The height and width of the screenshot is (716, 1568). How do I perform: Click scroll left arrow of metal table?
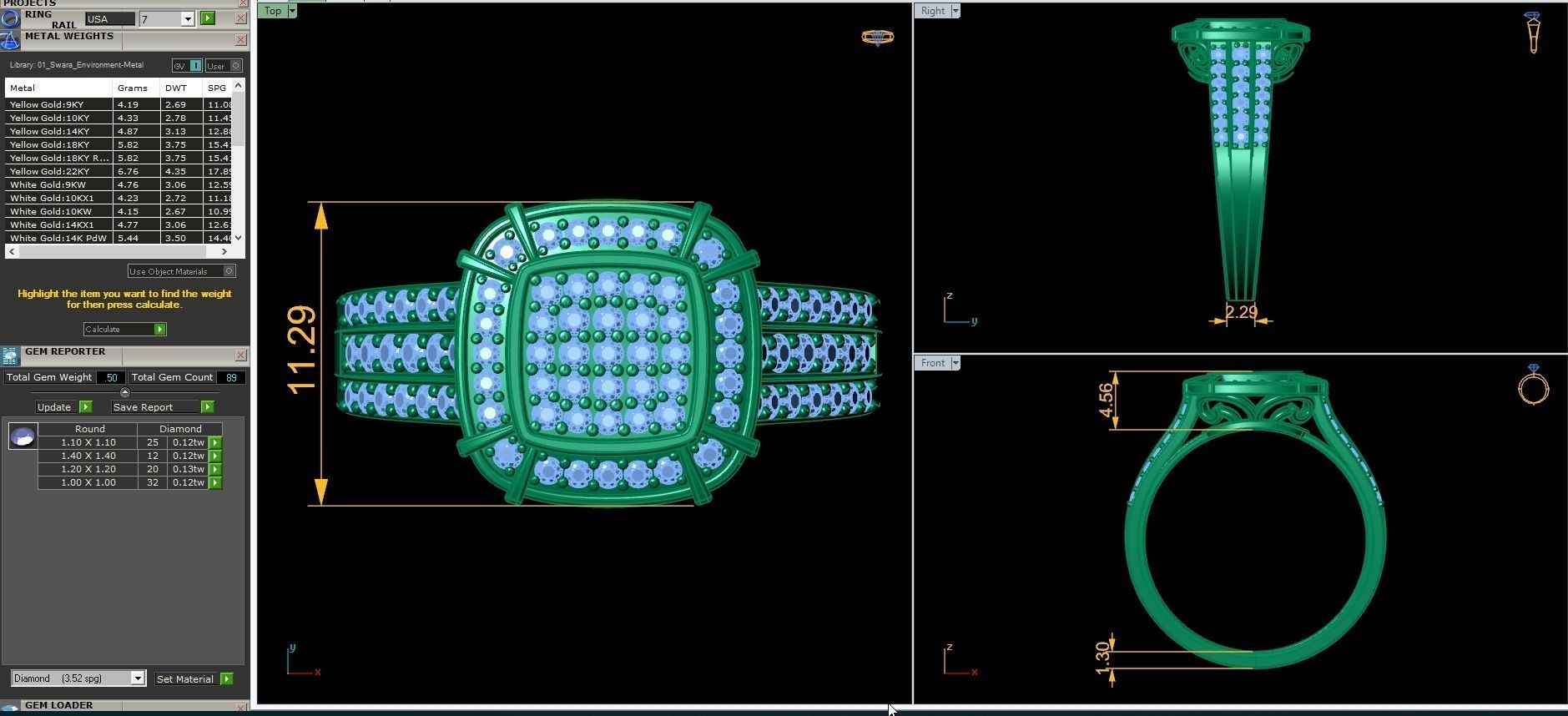(x=12, y=251)
